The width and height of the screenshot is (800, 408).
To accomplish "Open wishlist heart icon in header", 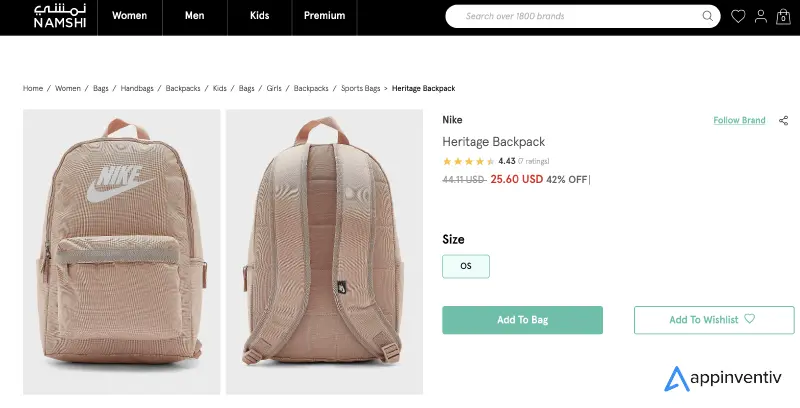I will [738, 16].
